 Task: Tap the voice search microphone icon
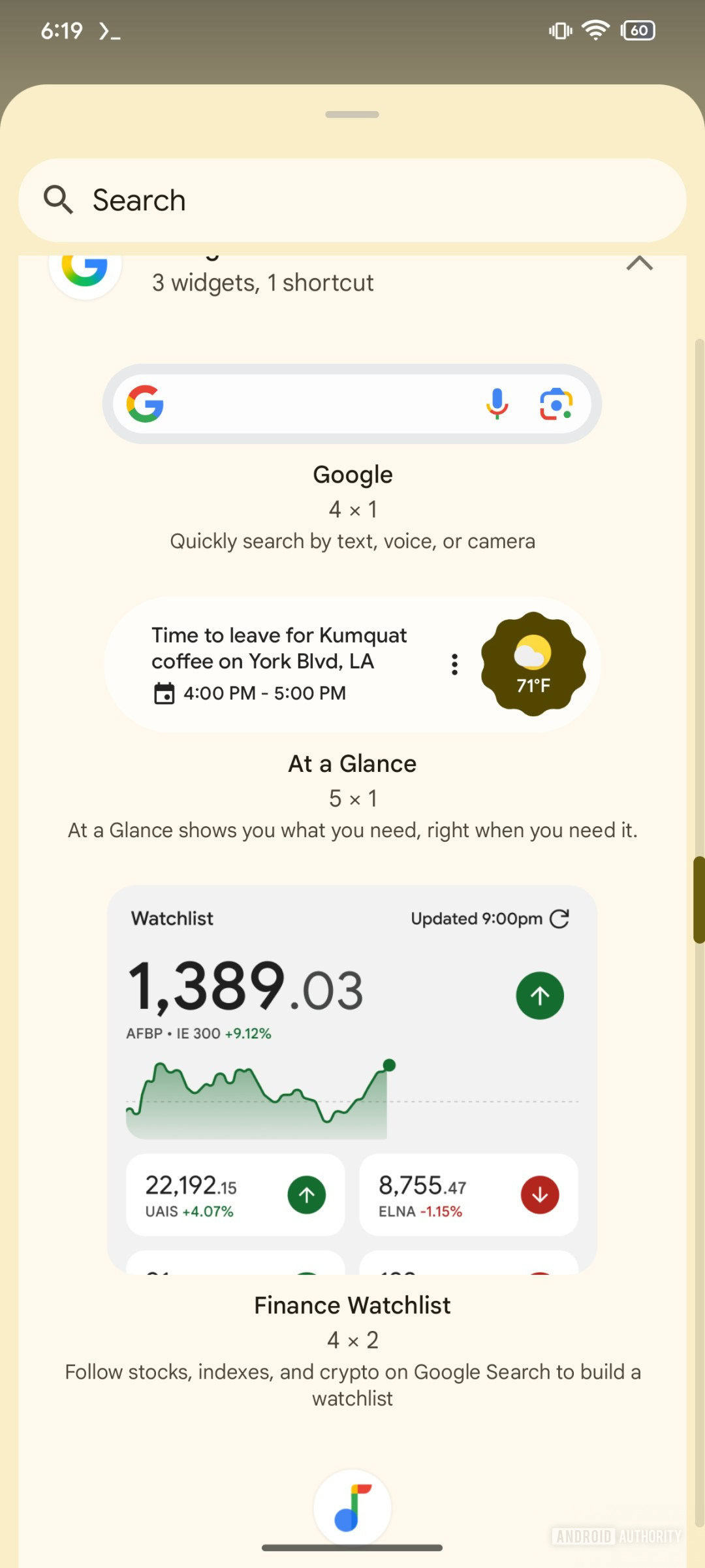click(497, 404)
